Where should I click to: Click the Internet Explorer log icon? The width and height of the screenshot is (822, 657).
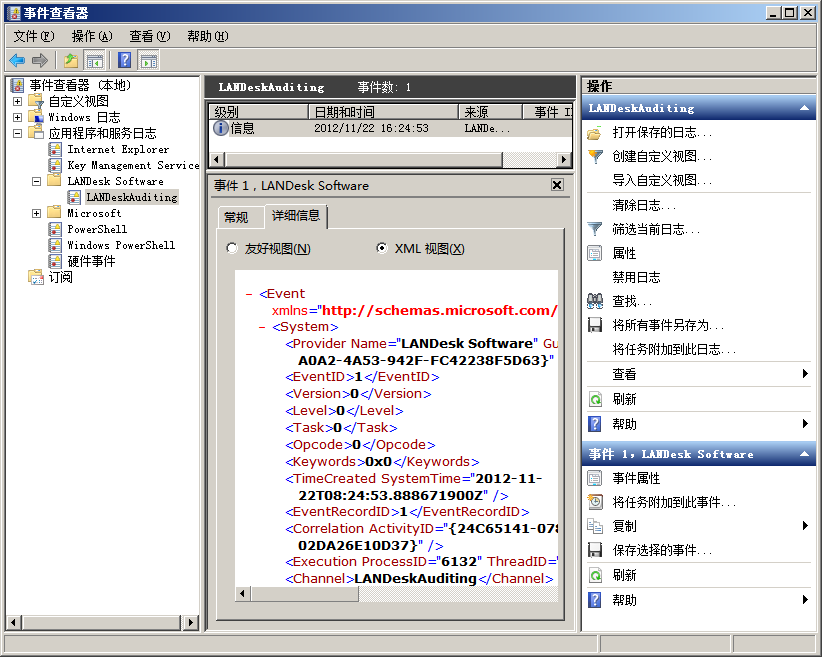(x=55, y=149)
